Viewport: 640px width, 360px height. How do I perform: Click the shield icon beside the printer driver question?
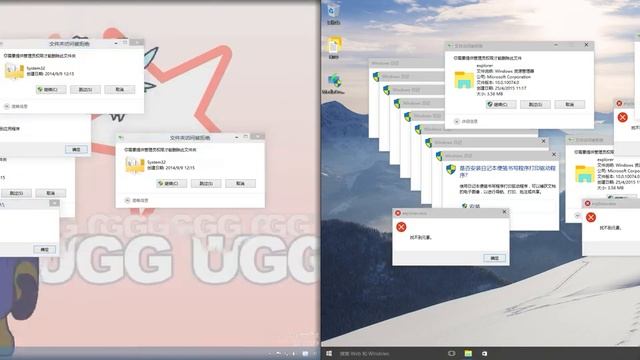tap(451, 169)
